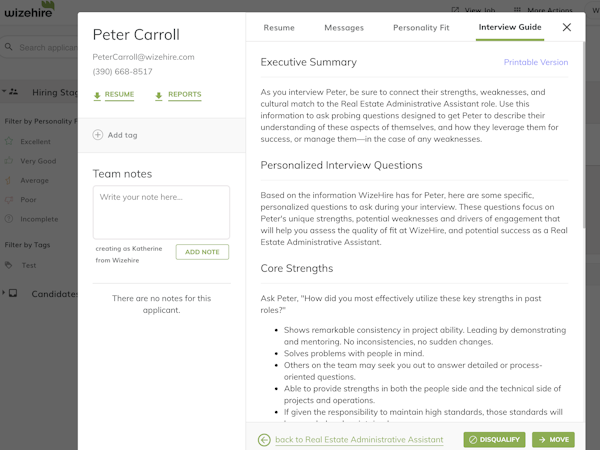Click the back arrow circle icon
Viewport: 600px width, 450px height.
[264, 440]
